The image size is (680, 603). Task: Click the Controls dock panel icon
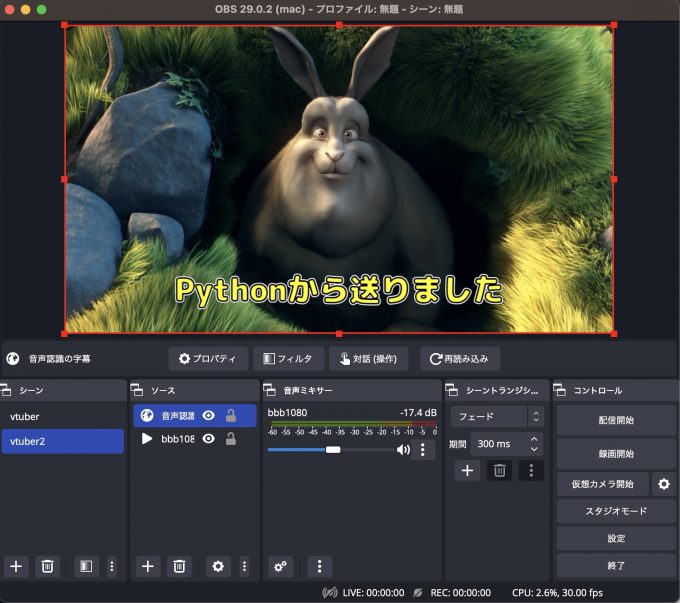pos(559,390)
